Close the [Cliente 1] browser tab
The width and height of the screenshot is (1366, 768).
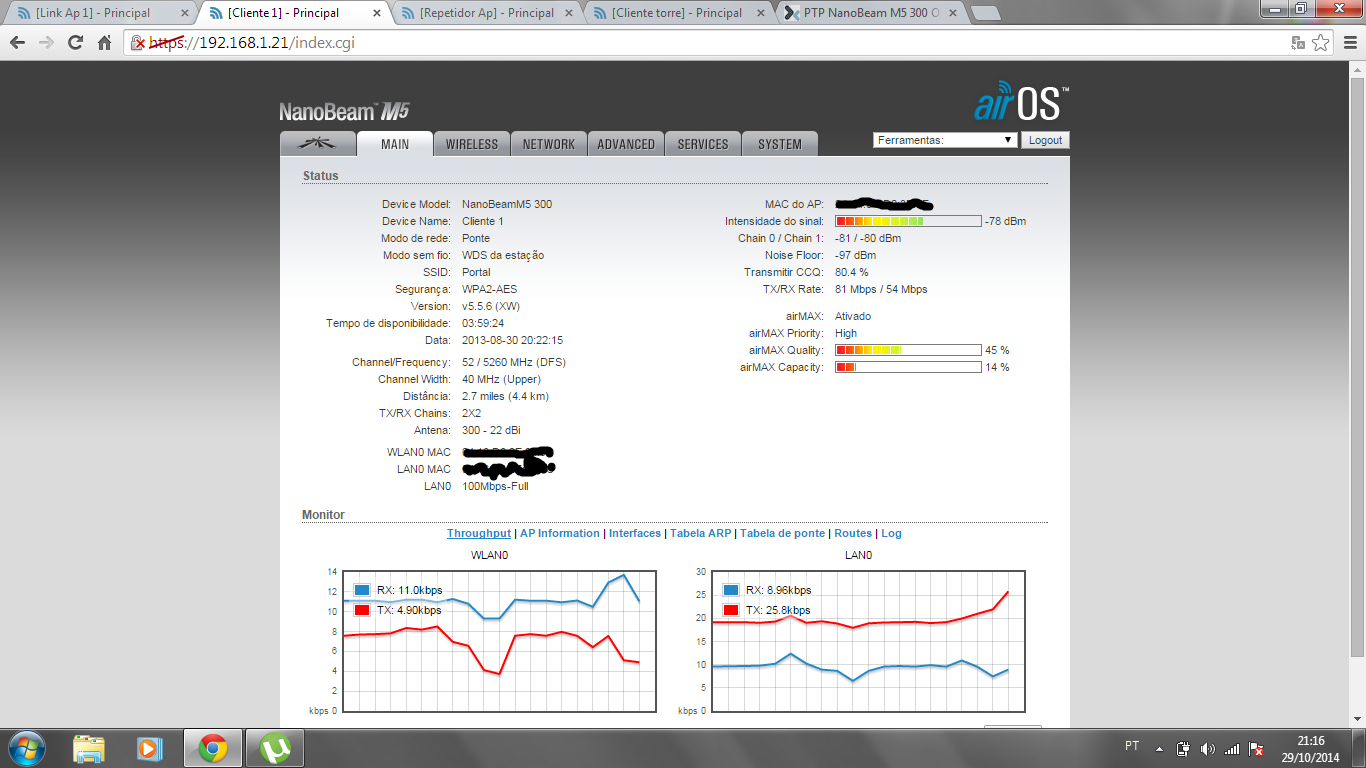pos(377,13)
